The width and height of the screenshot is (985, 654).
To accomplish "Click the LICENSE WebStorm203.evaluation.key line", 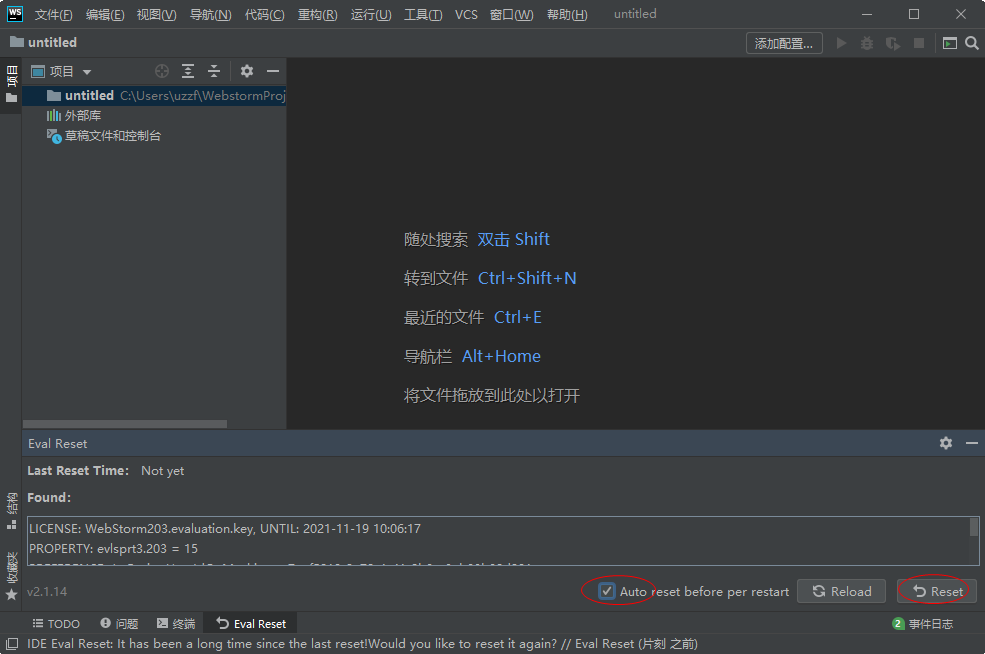I will point(225,528).
